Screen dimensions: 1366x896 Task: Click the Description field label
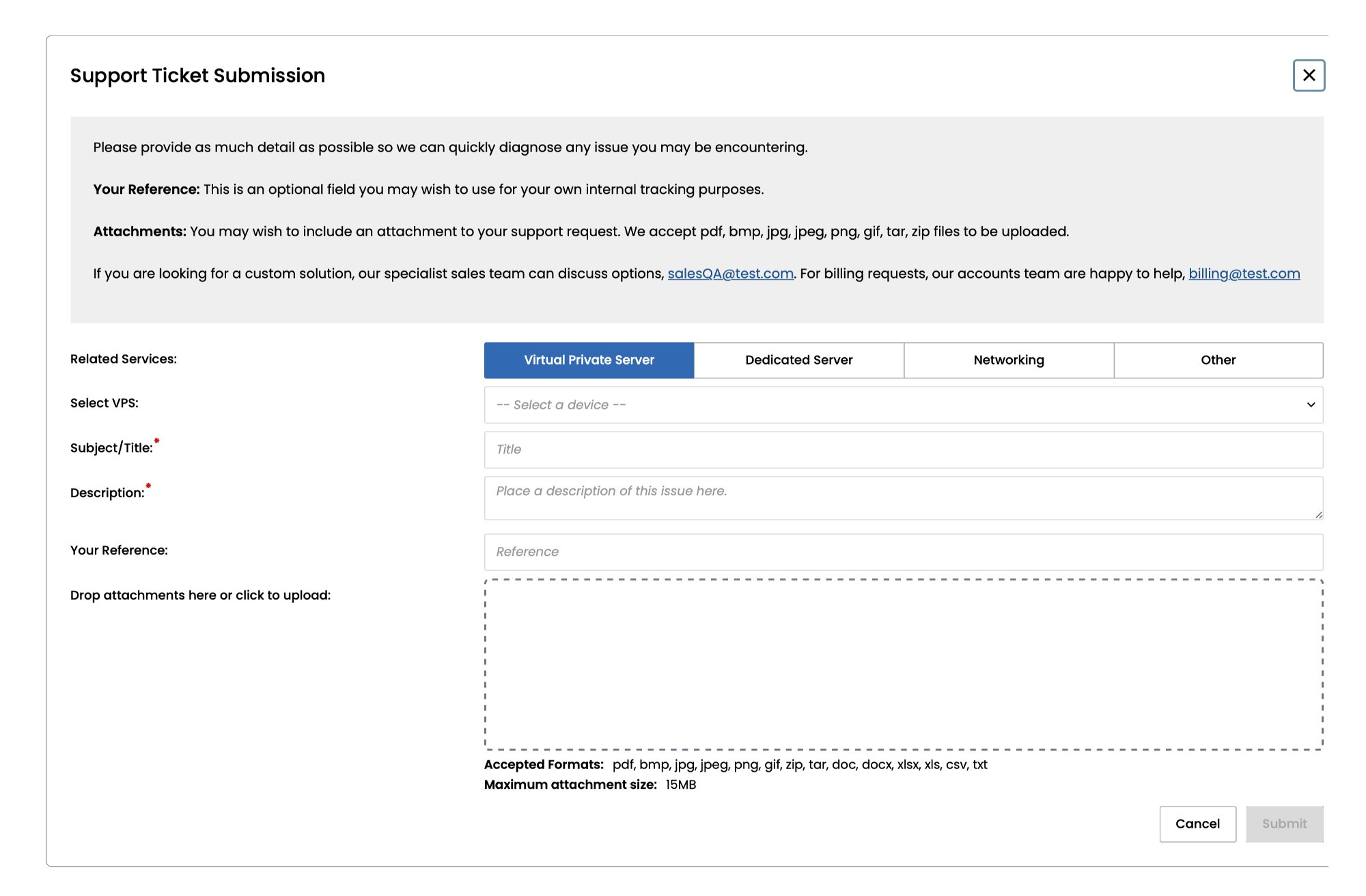[x=107, y=493]
